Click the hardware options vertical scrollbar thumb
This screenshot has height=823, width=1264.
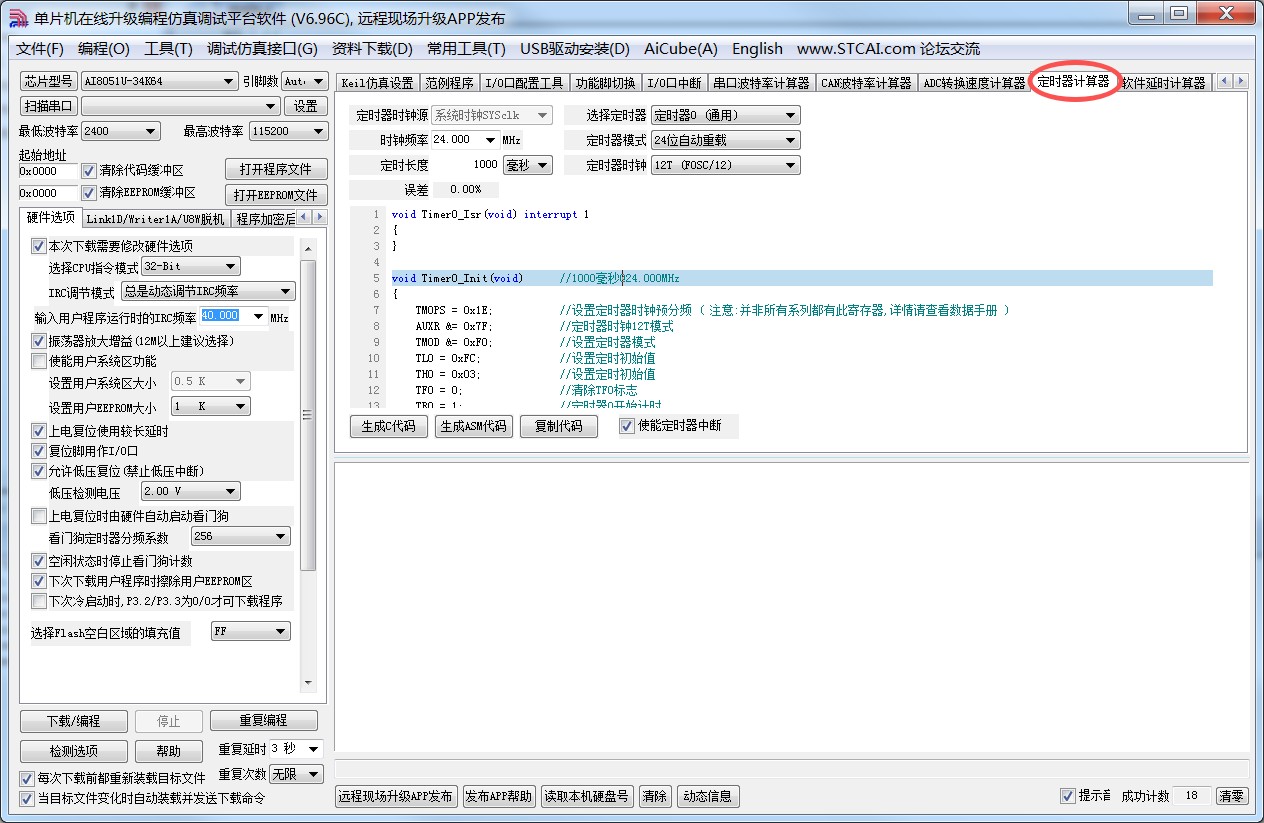[308, 415]
